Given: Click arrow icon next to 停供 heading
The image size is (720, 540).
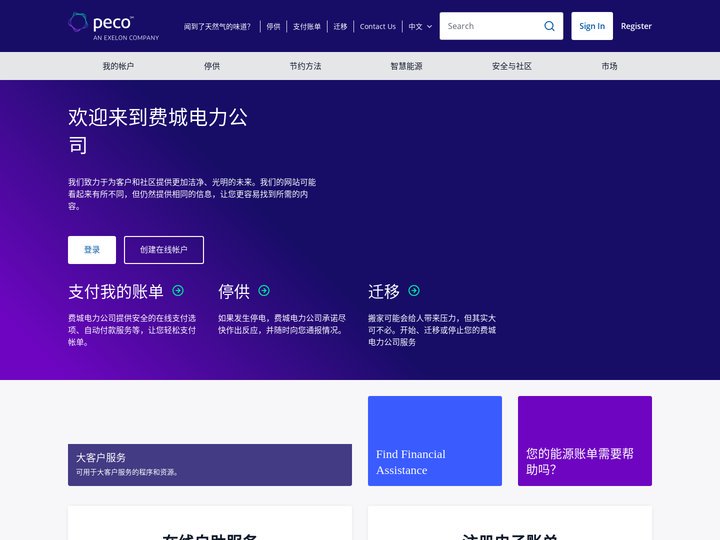Looking at the screenshot, I should pos(264,291).
